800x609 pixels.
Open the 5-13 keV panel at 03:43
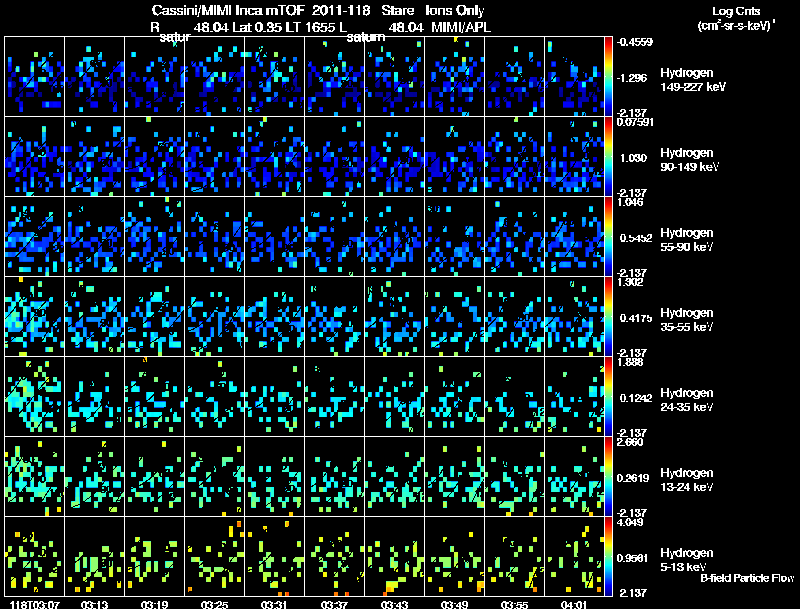pos(394,556)
